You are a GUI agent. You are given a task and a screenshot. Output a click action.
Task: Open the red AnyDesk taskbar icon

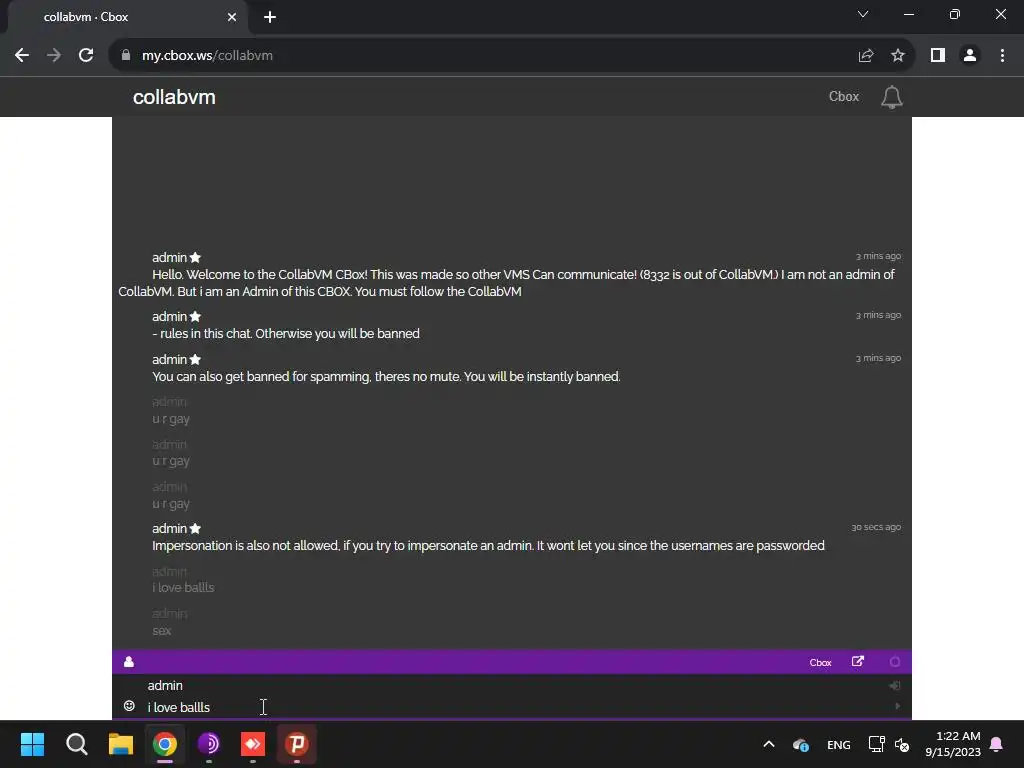coord(253,744)
